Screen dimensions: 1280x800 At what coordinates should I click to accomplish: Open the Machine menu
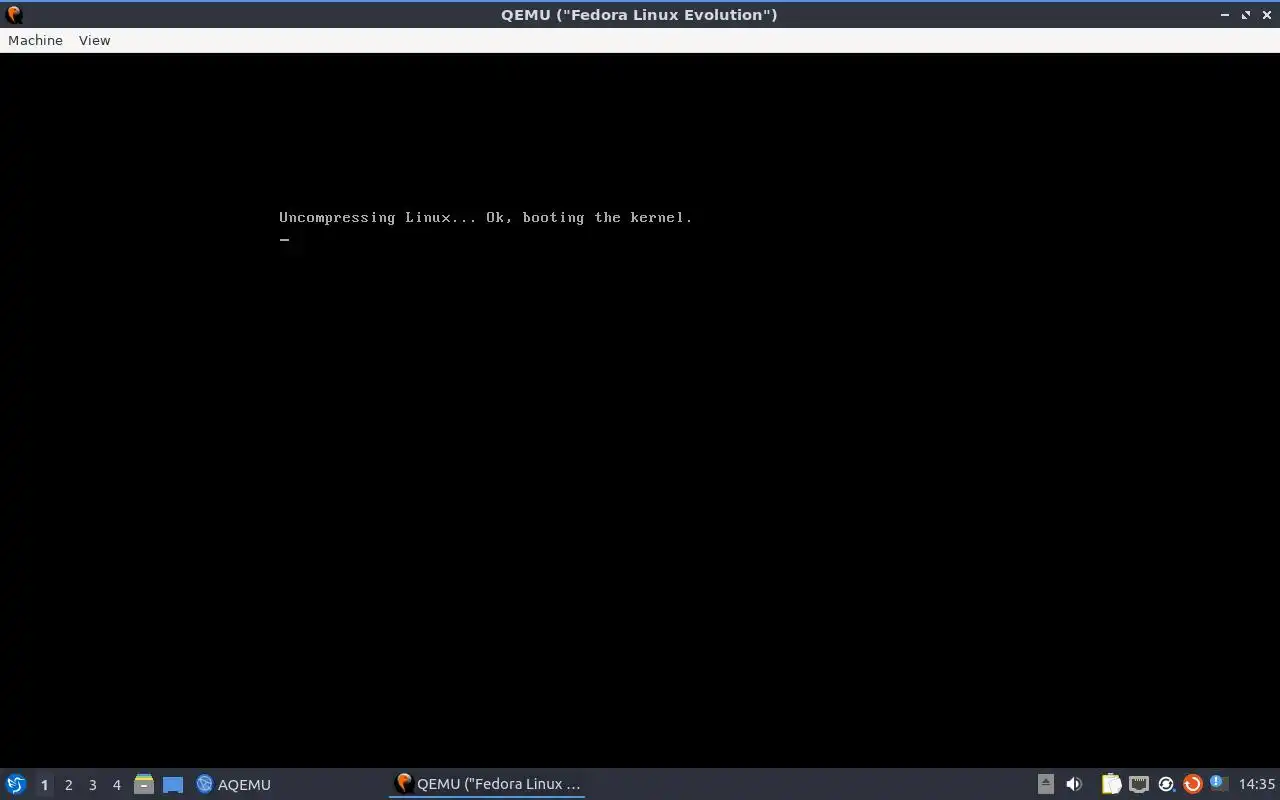click(35, 40)
